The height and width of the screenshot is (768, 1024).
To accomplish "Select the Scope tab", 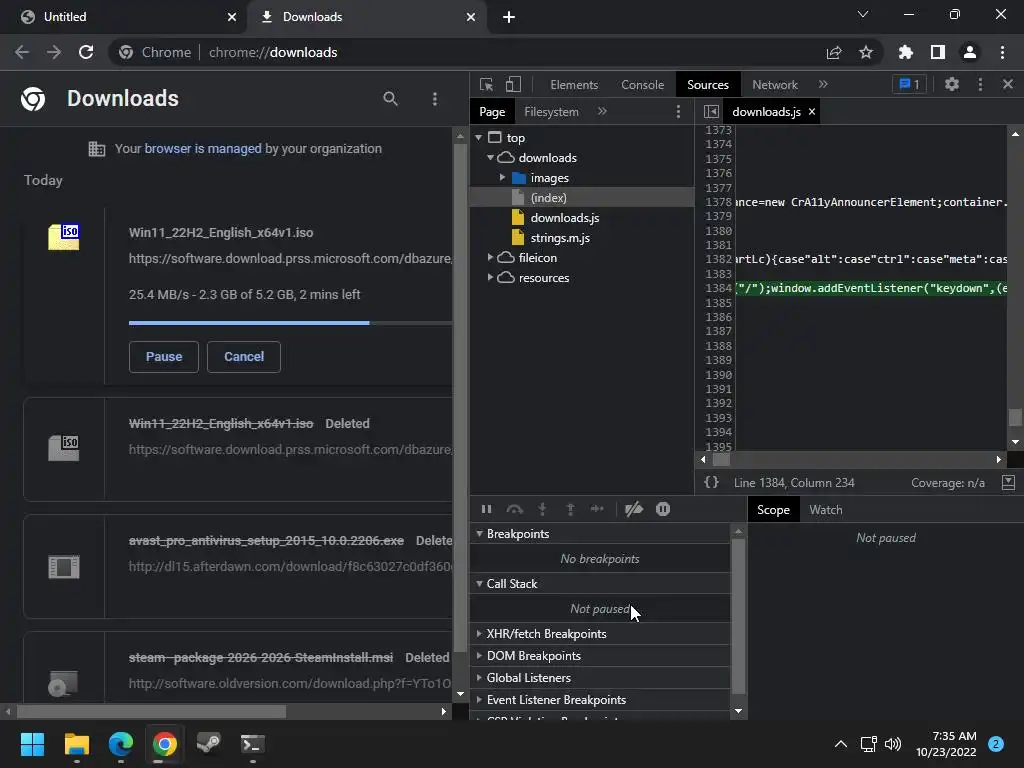I will (x=773, y=510).
